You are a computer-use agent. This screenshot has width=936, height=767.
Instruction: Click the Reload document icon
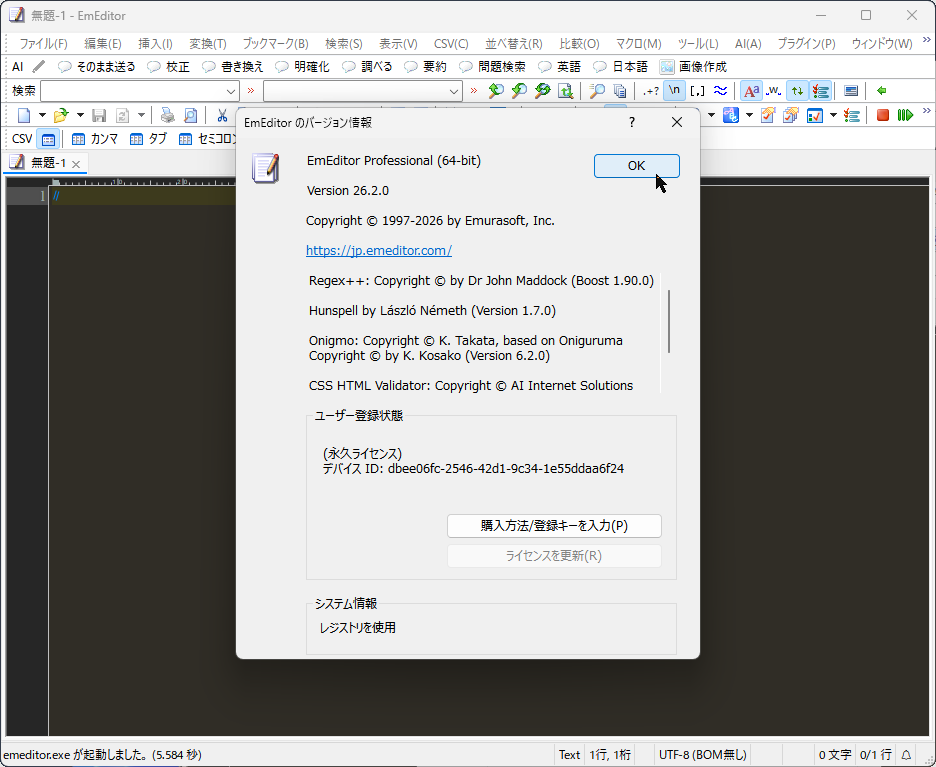coord(122,115)
